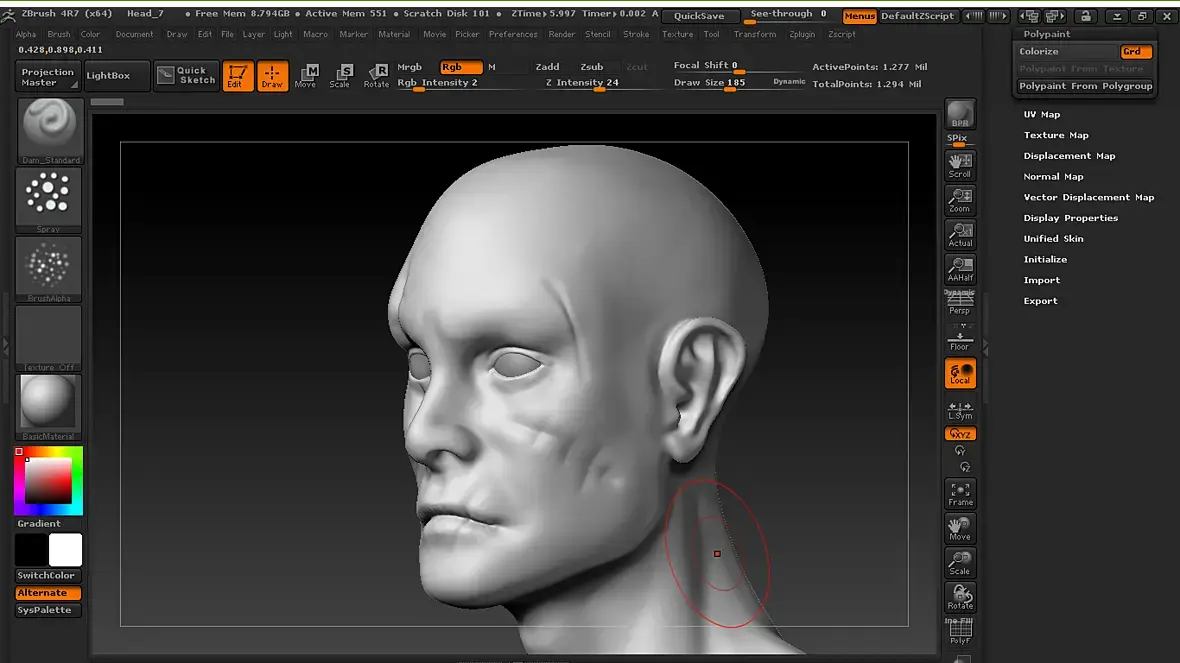Expand the Vector Displacement Map section

click(x=1089, y=197)
